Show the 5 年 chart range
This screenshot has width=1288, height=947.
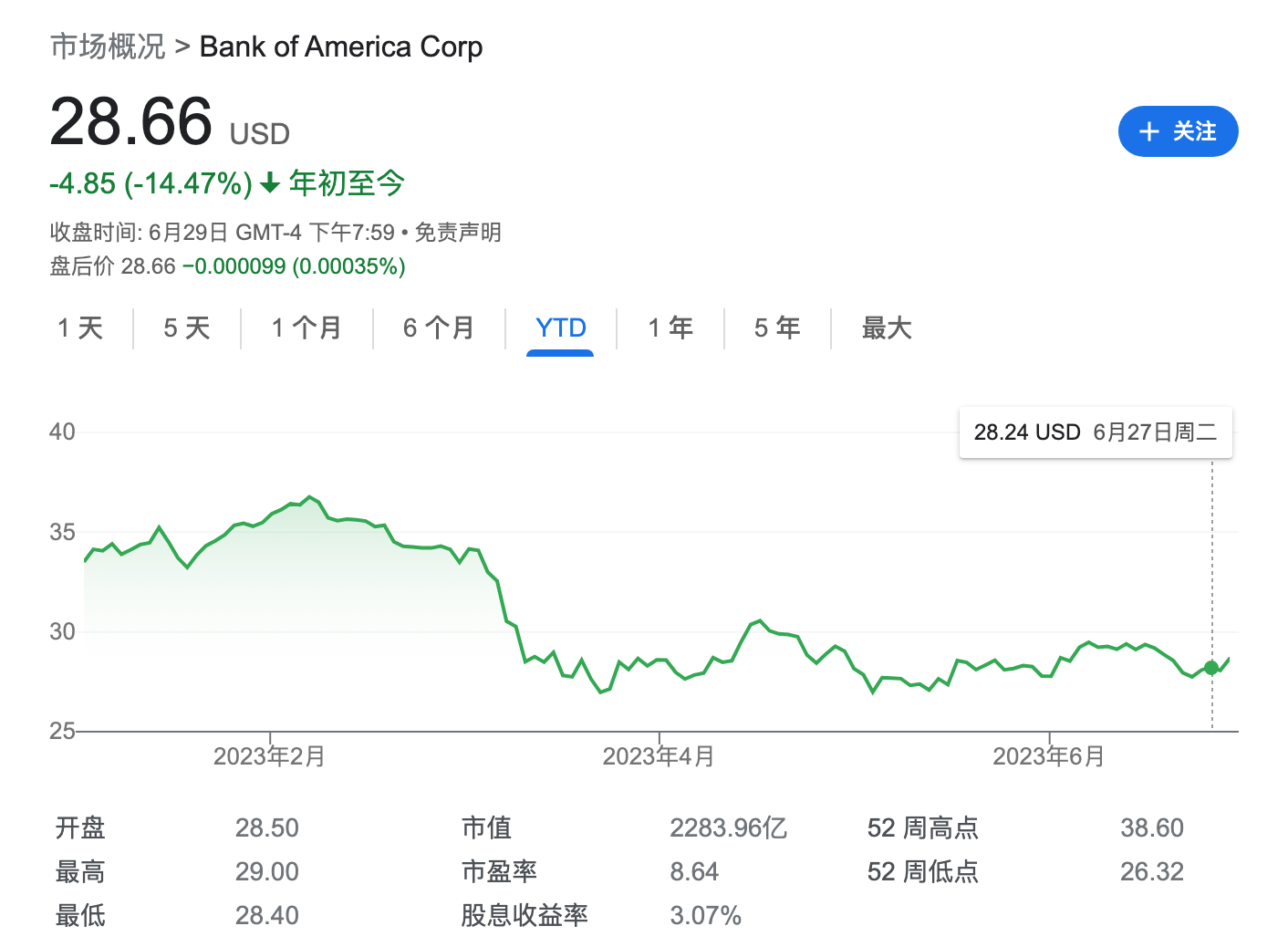(777, 328)
